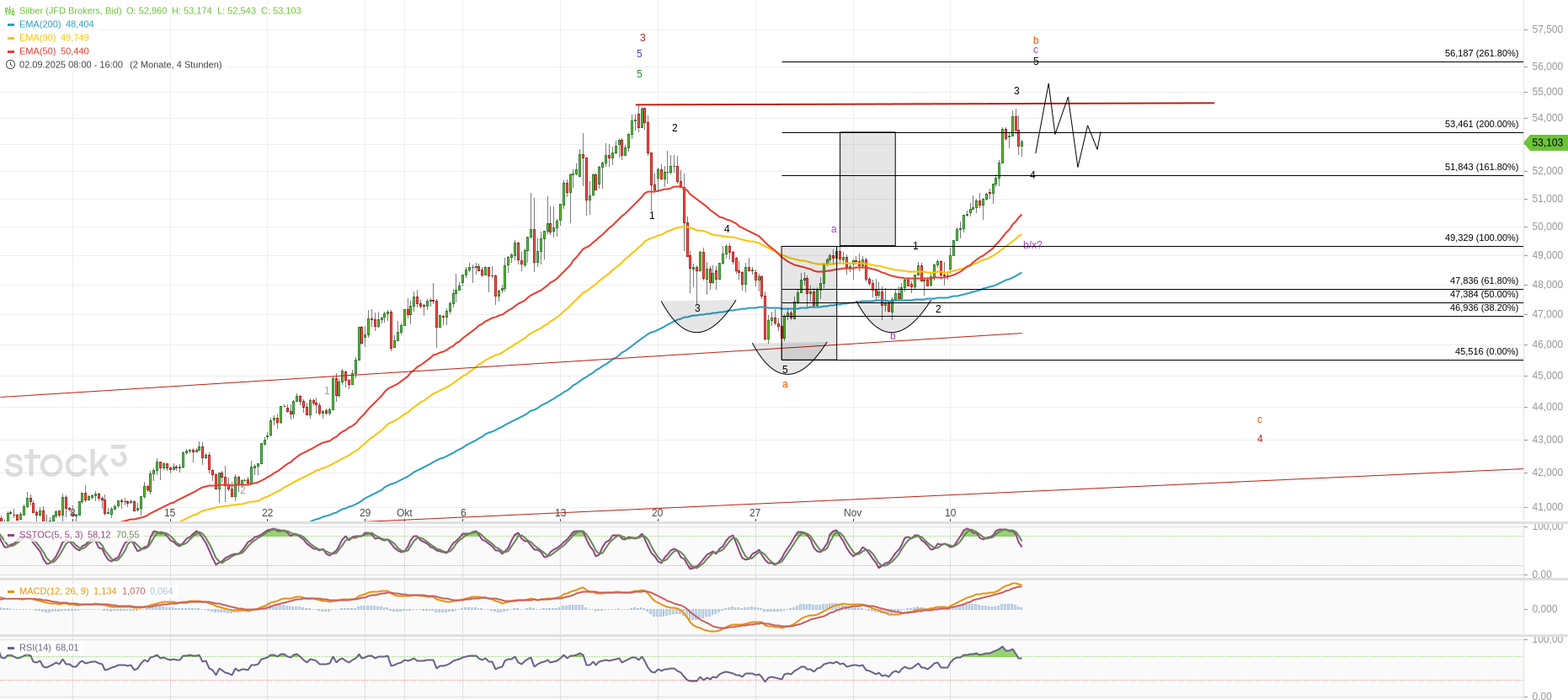The image size is (1568, 700).
Task: Click the yellow EMA(90) legend dash
Action: 11,38
